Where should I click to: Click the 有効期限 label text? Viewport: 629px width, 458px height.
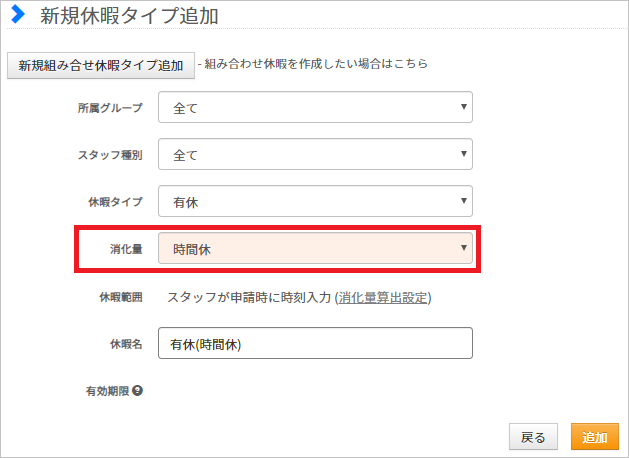(108, 391)
